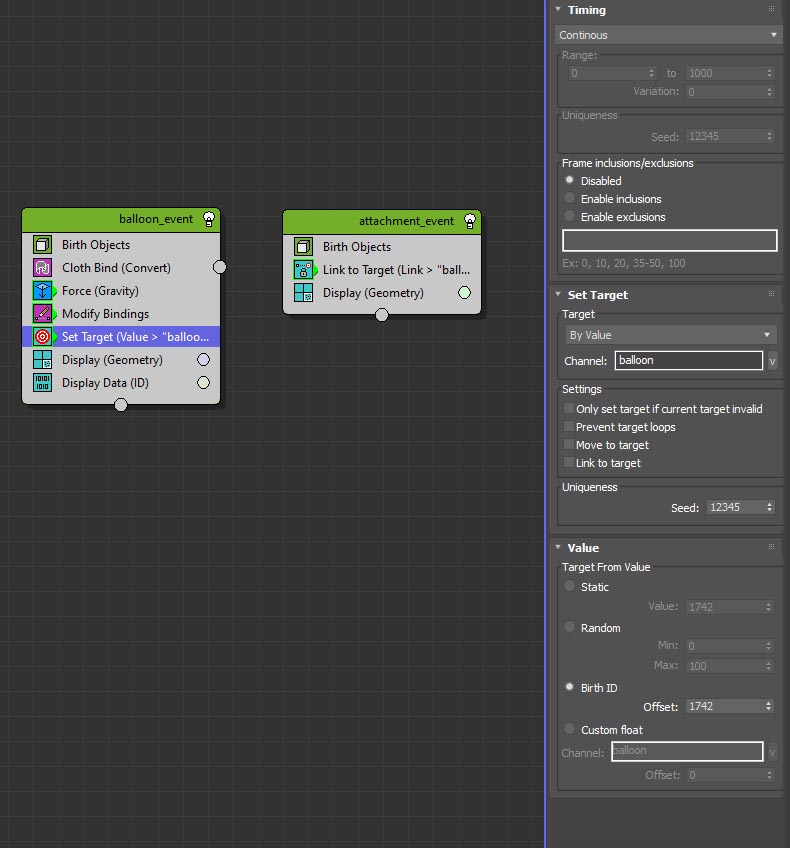Select the Set Target operator icon
The height and width of the screenshot is (848, 790).
(x=42, y=337)
